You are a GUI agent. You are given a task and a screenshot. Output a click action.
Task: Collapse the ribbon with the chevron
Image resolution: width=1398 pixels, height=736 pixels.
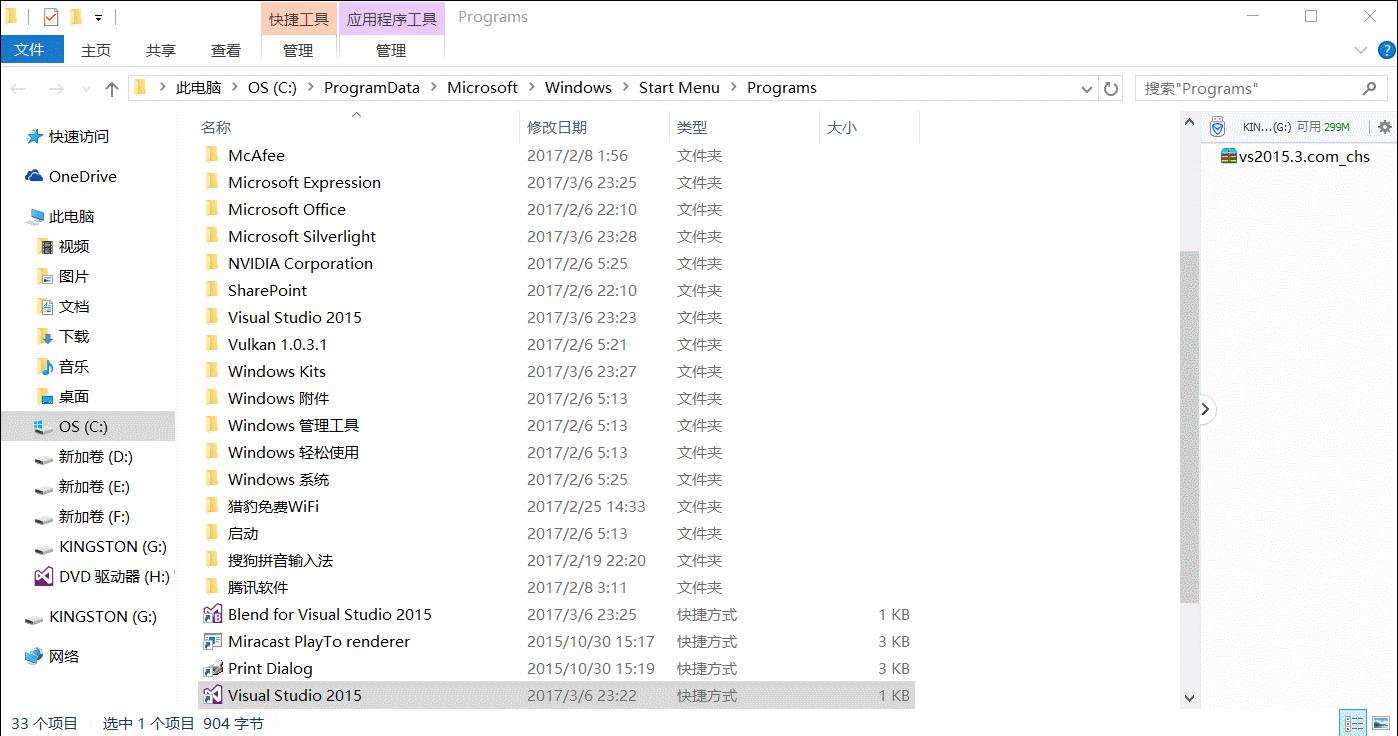pyautogui.click(x=1361, y=49)
